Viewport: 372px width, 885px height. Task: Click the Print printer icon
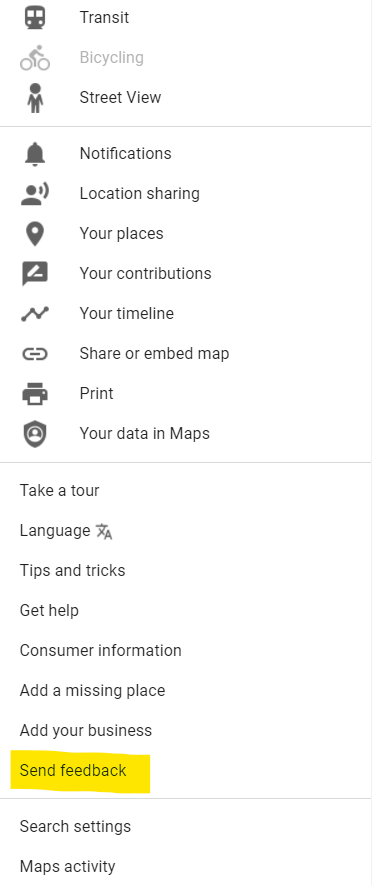pos(35,393)
